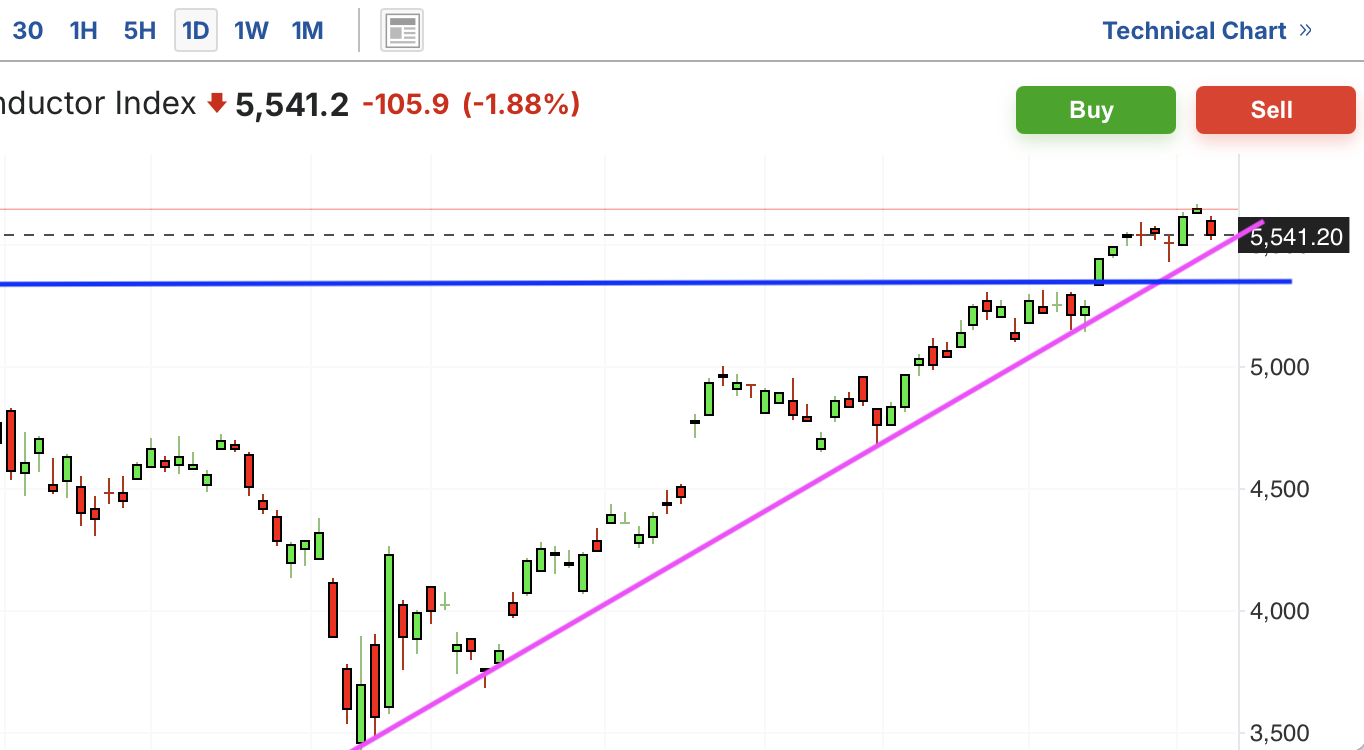Click the 5,541.20 current price label
The height and width of the screenshot is (750, 1364).
(x=1296, y=237)
